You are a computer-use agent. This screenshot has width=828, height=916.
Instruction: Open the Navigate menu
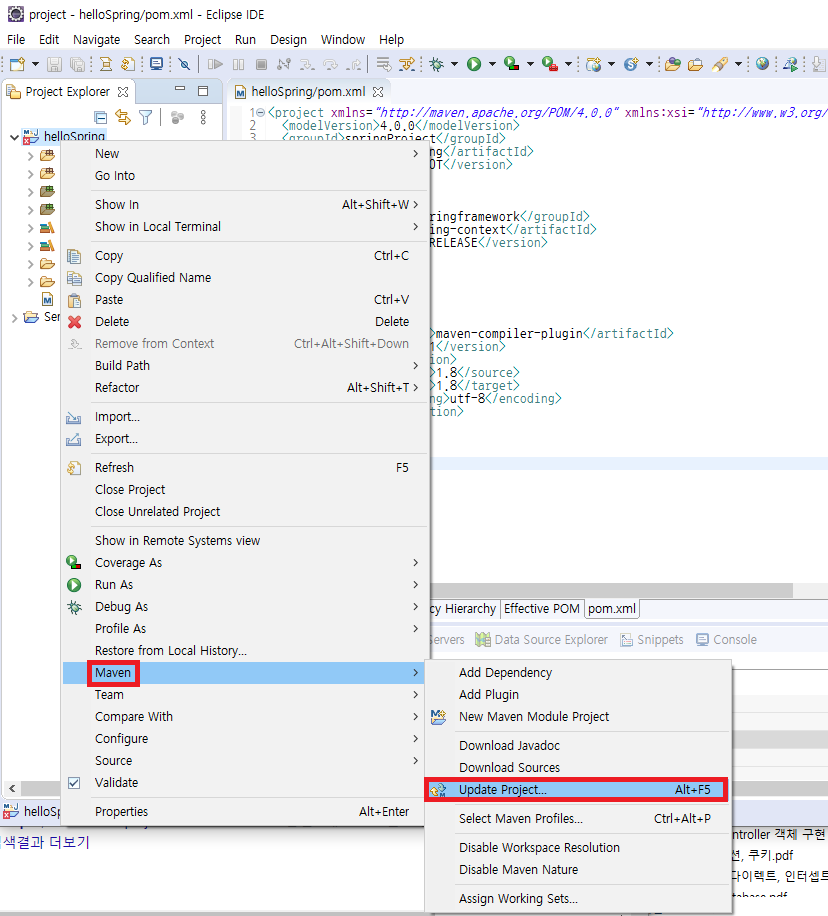click(x=96, y=40)
